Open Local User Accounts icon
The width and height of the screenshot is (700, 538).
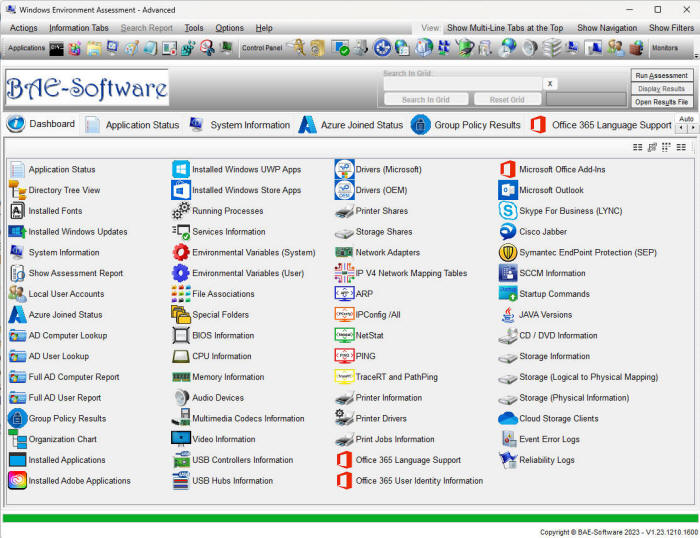(x=17, y=294)
